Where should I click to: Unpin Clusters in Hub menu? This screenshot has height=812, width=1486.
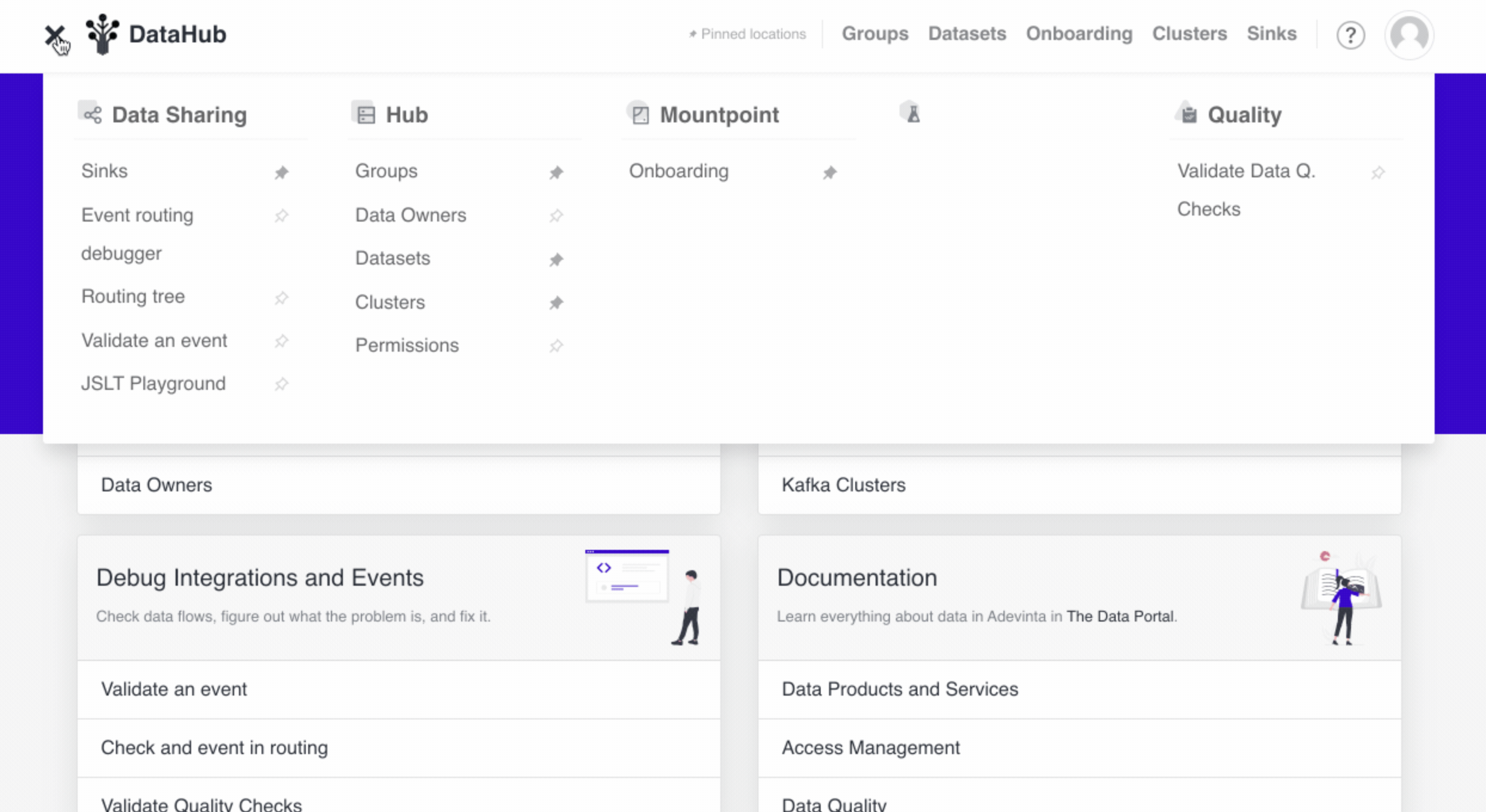(x=556, y=303)
